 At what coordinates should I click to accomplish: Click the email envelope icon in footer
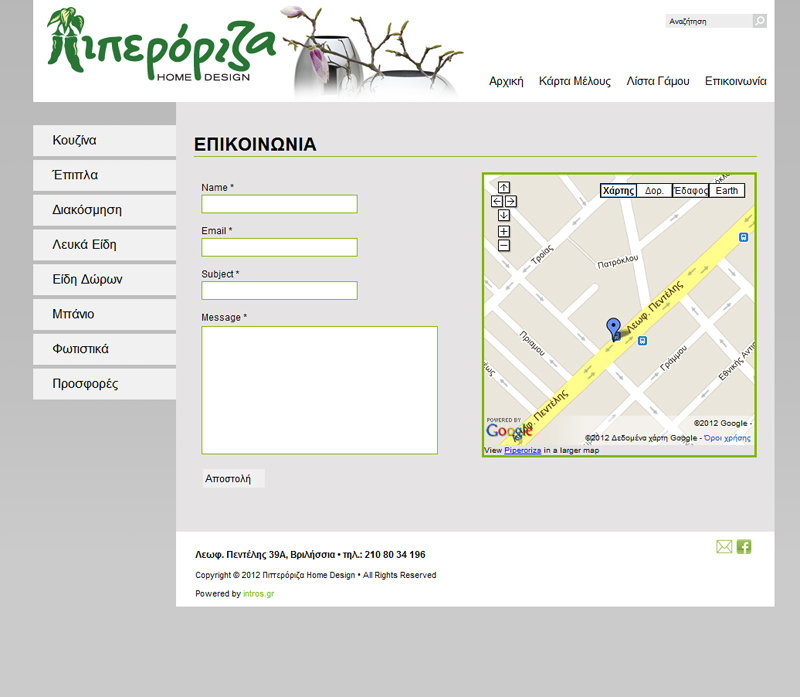(724, 546)
